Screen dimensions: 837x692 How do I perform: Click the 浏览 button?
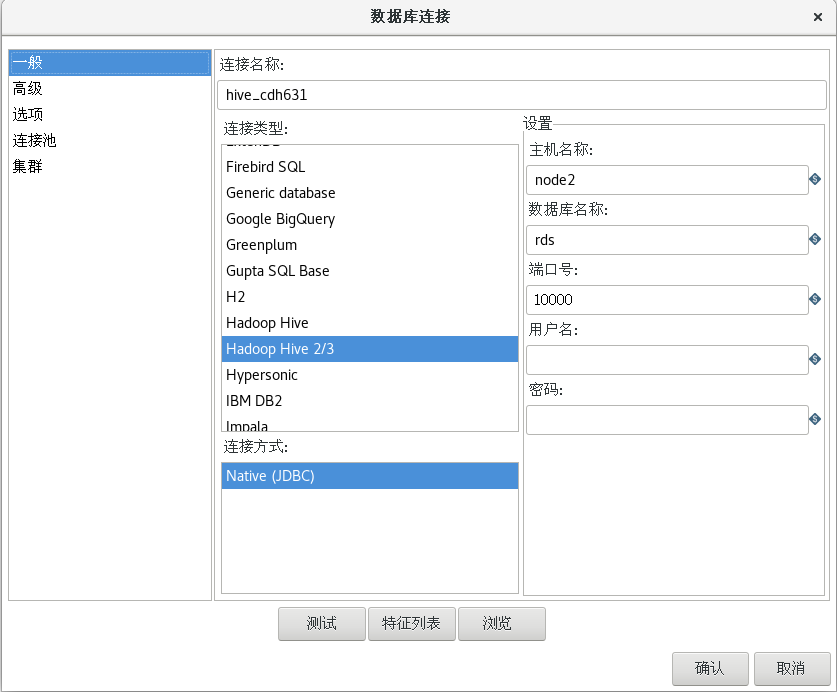[x=502, y=624]
